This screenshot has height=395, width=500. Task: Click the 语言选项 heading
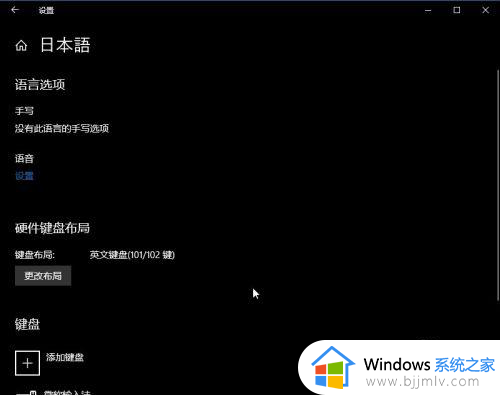click(40, 84)
